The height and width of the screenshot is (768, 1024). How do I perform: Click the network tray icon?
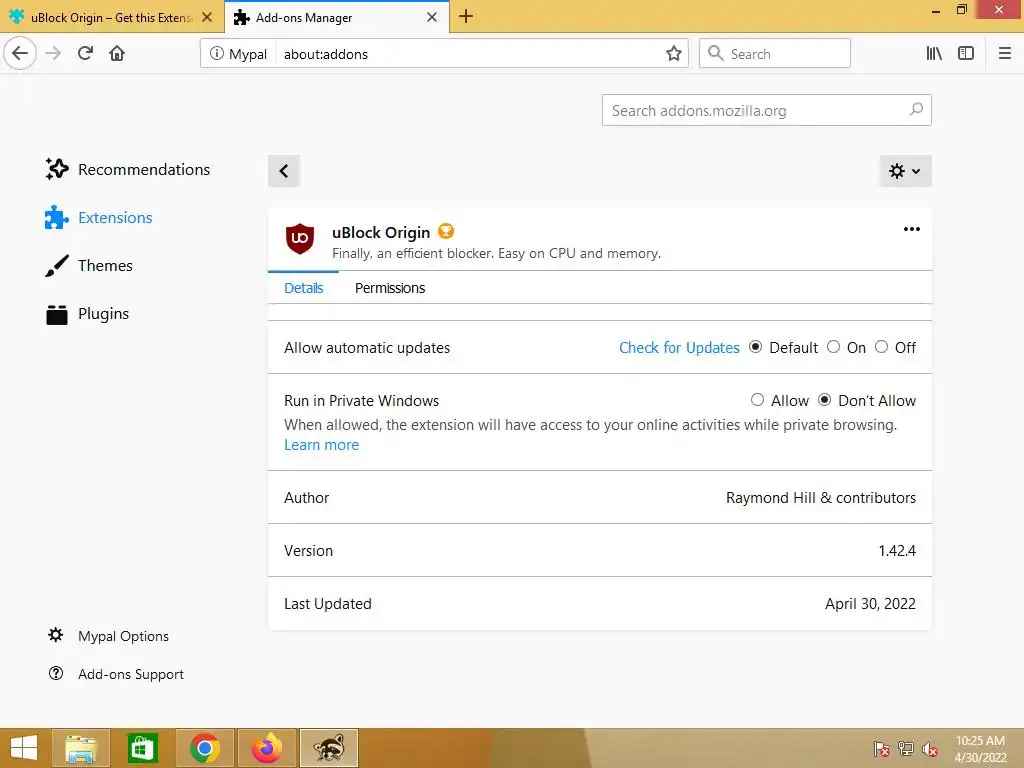[905, 748]
